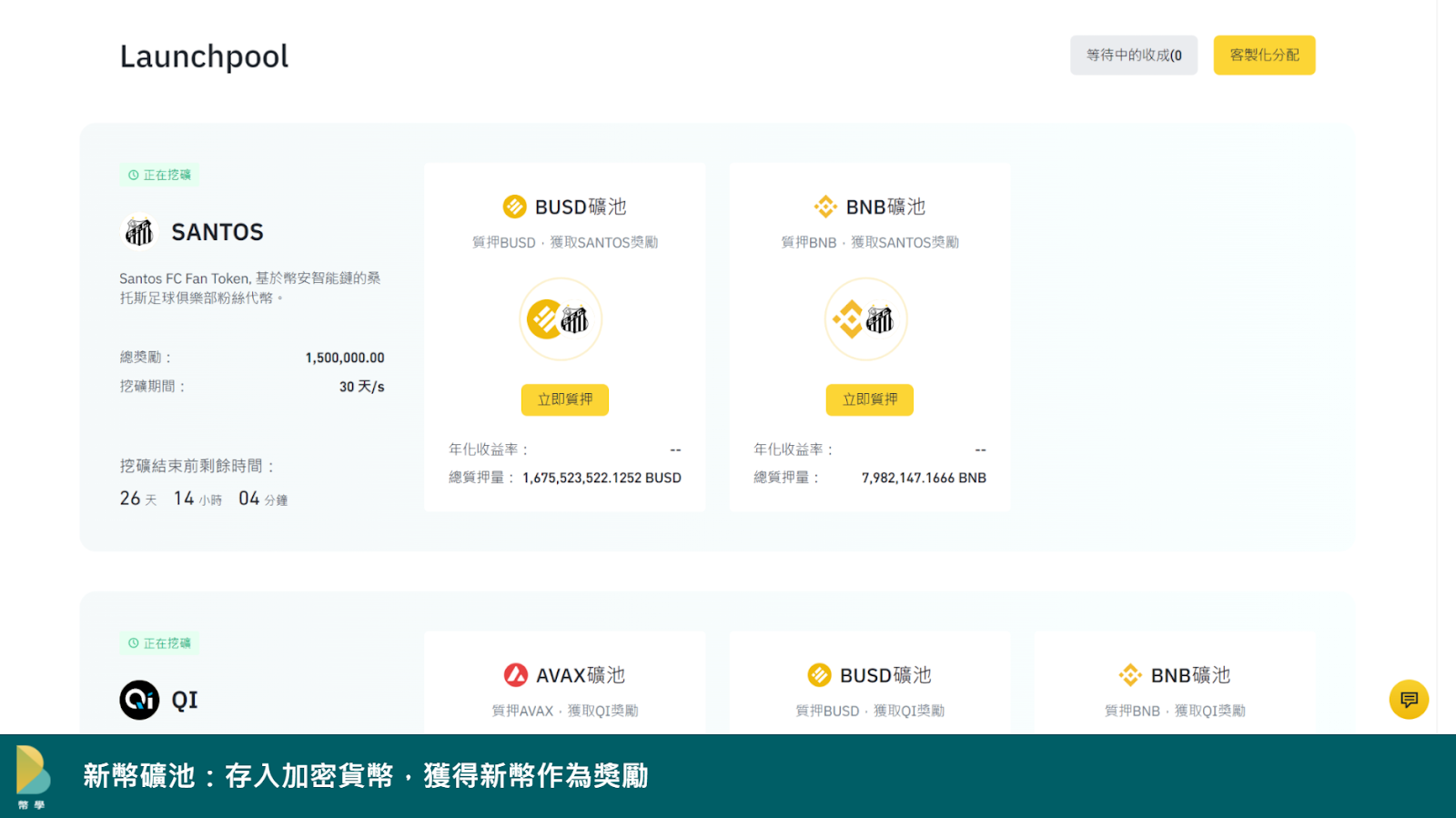The height and width of the screenshot is (818, 1456).
Task: Click the AVAX礦池 title
Action: pos(581,675)
